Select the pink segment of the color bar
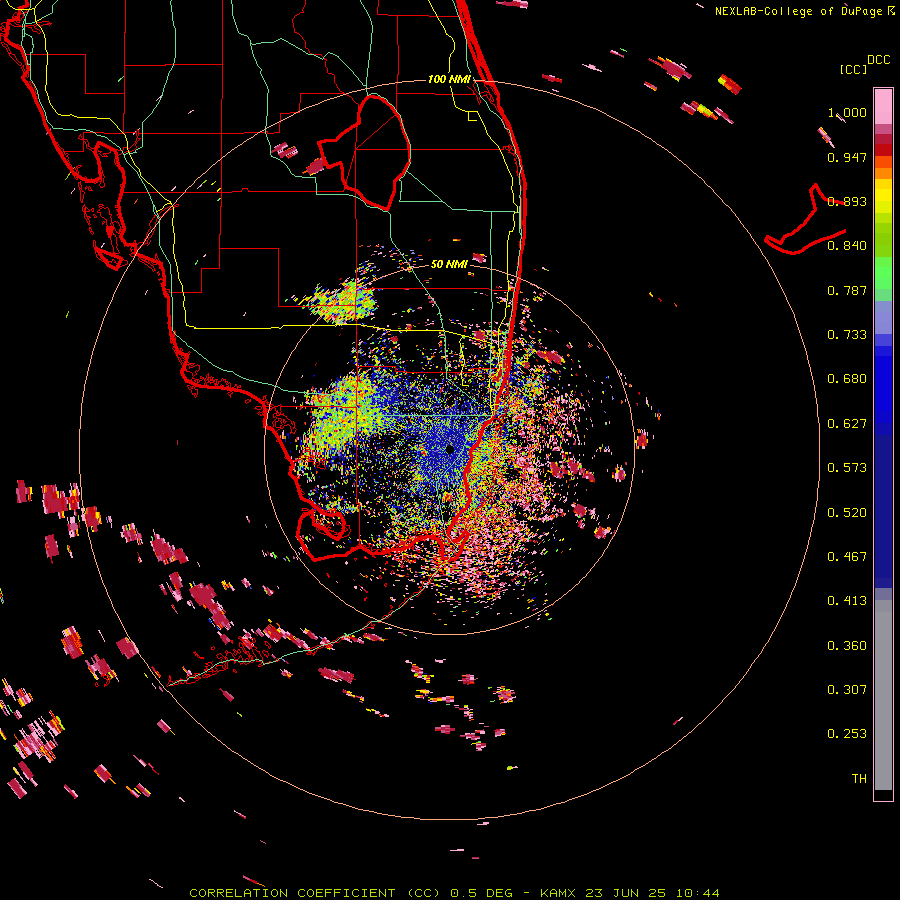This screenshot has width=900, height=900. (x=883, y=107)
